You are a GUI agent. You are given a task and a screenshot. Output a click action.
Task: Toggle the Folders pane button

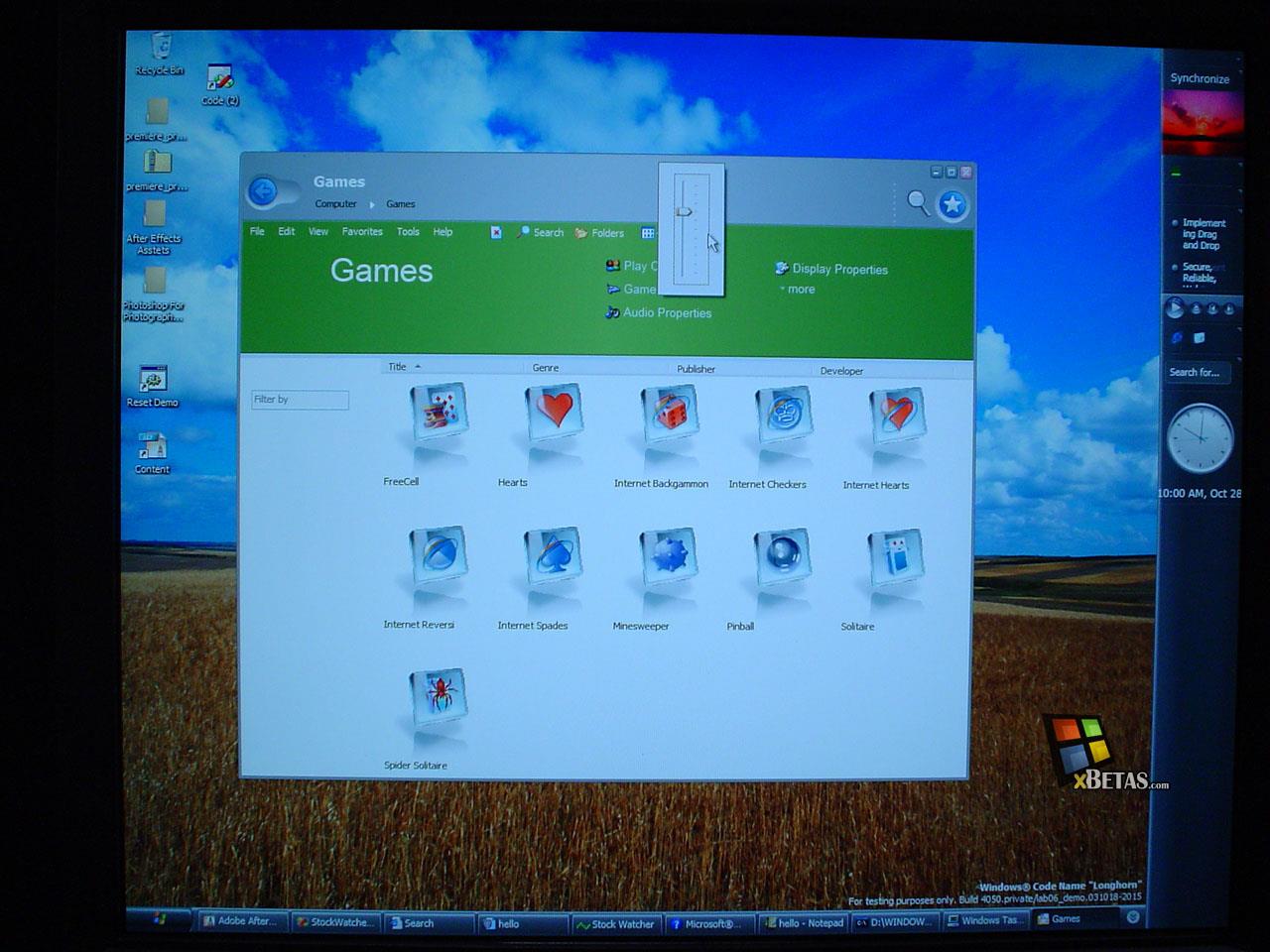[x=599, y=233]
